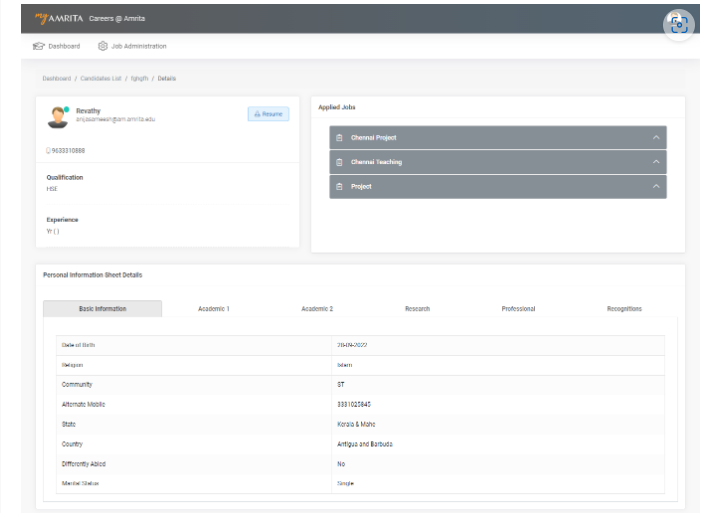The height and width of the screenshot is (513, 712).
Task: Collapse the Project job panel chevron
Action: tap(656, 187)
